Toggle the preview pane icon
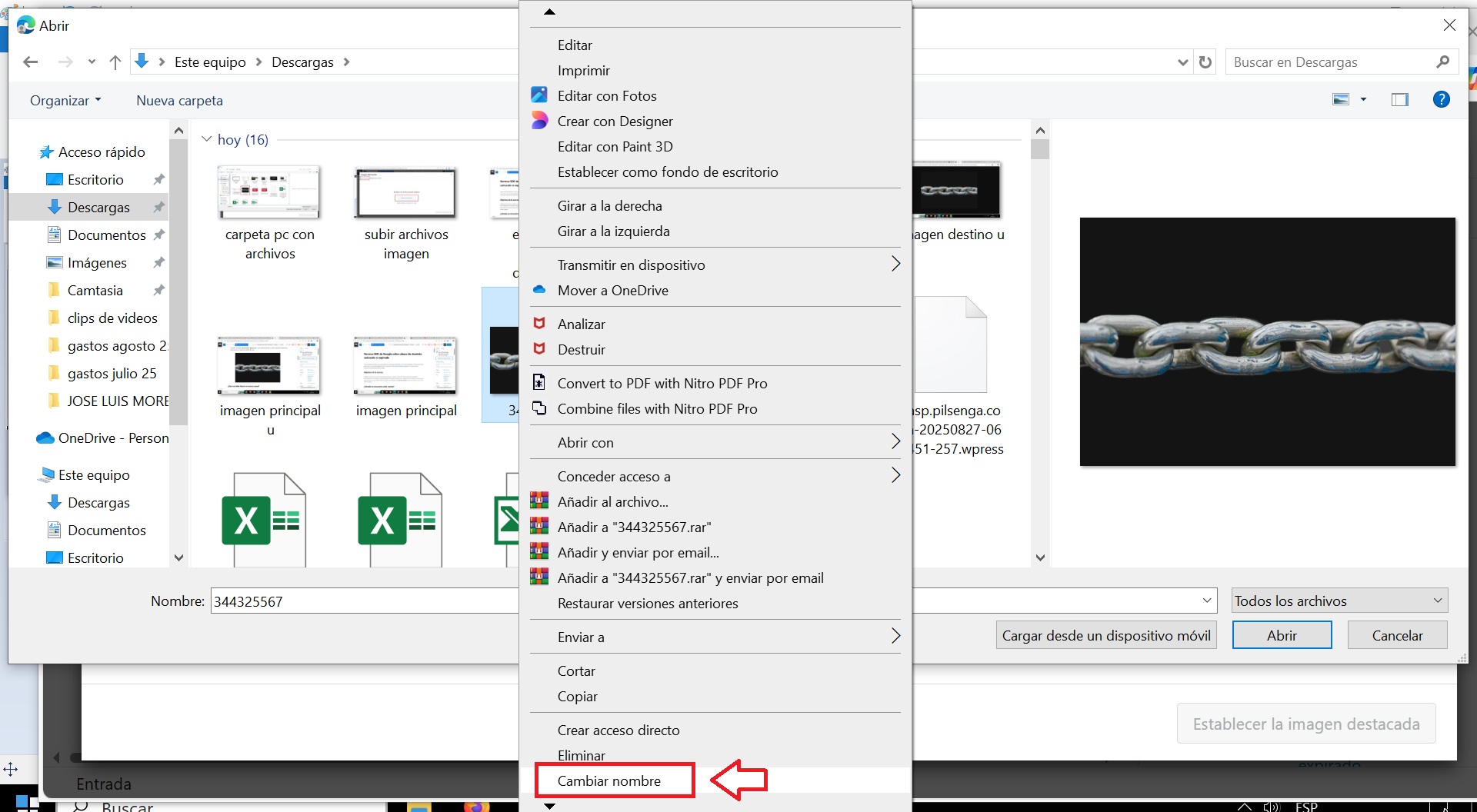The image size is (1477, 812). click(1399, 99)
